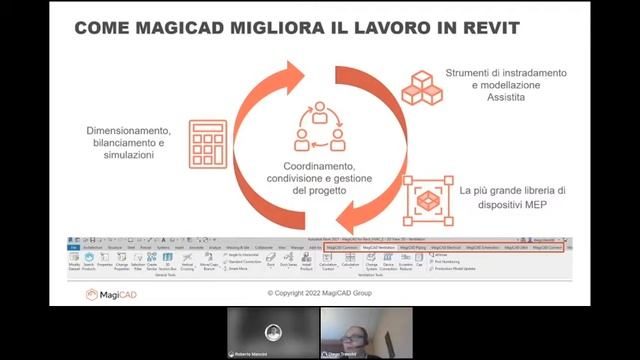The image size is (640, 360).
Task: Click the Ventilation Tools panel label
Action: [x=370, y=275]
